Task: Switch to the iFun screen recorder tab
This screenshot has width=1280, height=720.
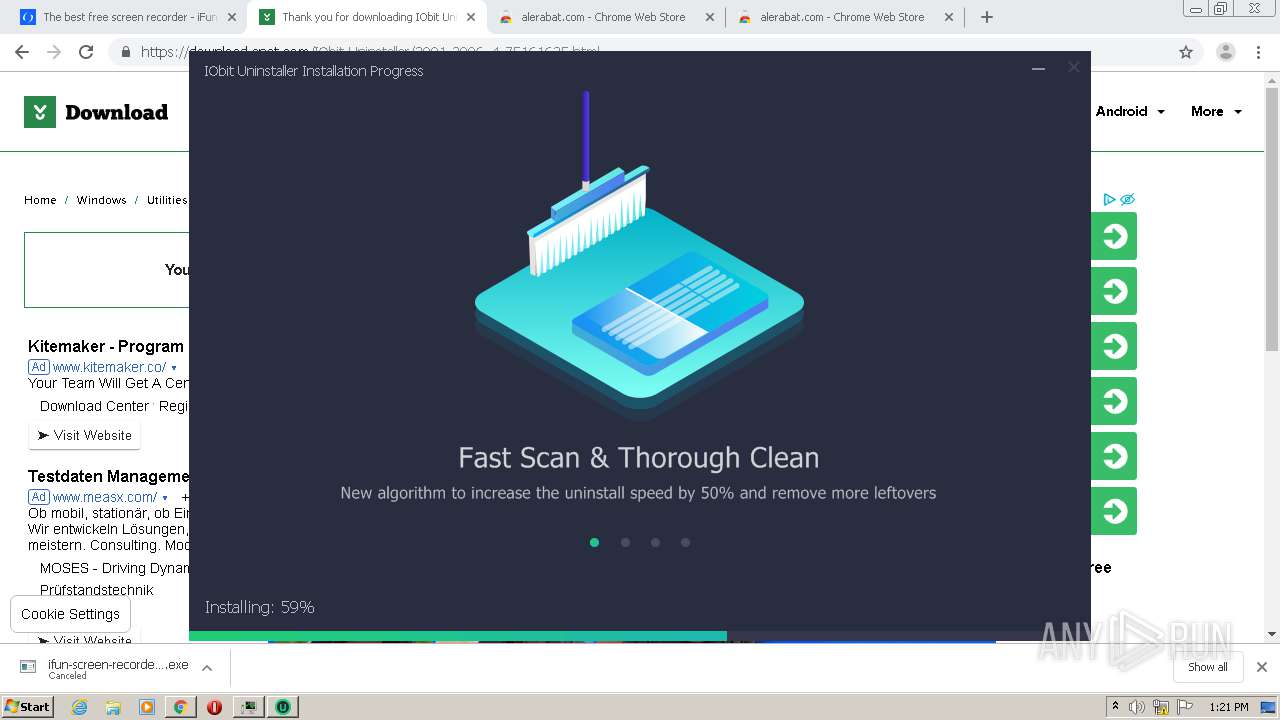Action: (127, 17)
